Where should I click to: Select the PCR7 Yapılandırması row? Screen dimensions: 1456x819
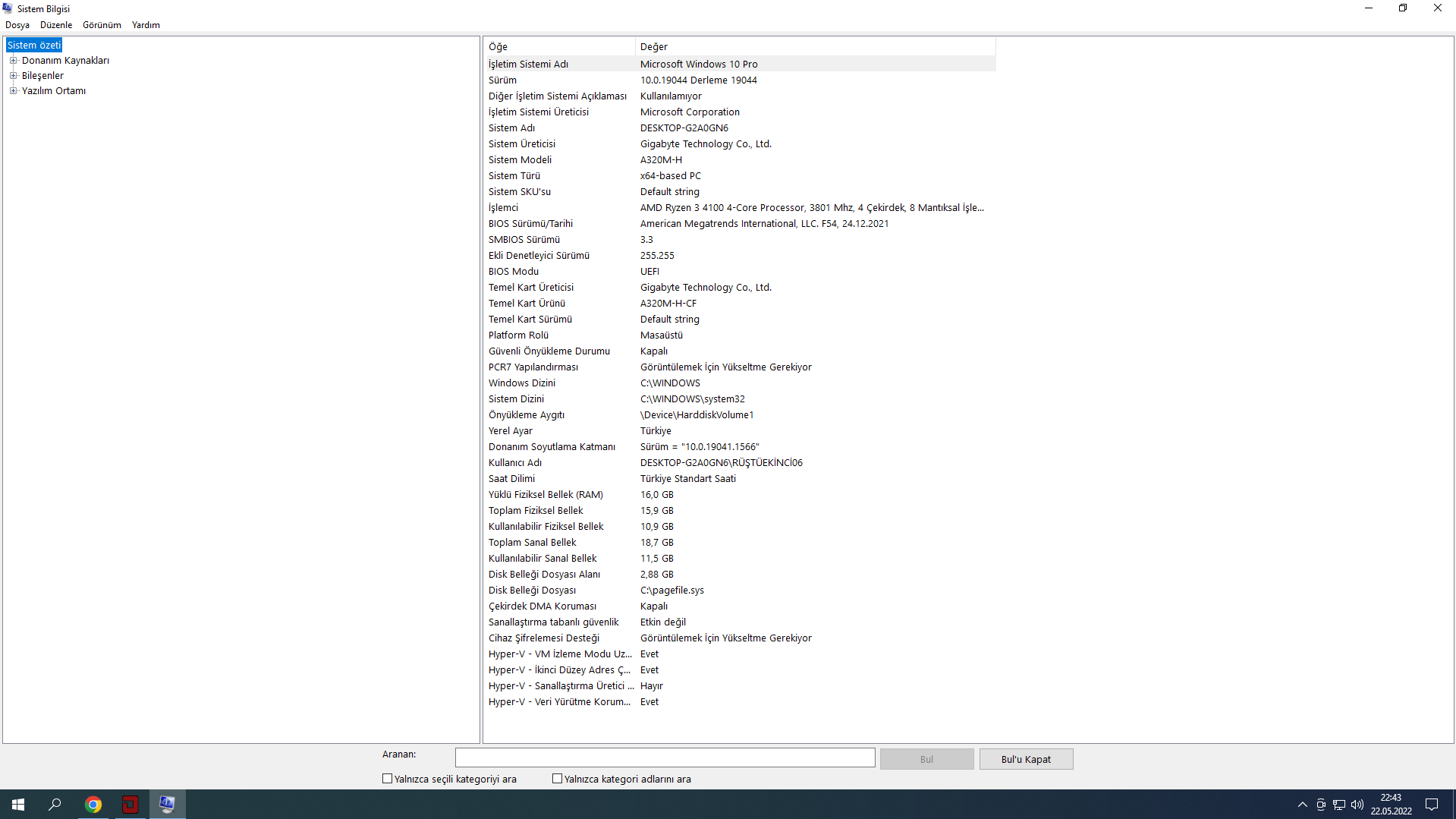(740, 367)
